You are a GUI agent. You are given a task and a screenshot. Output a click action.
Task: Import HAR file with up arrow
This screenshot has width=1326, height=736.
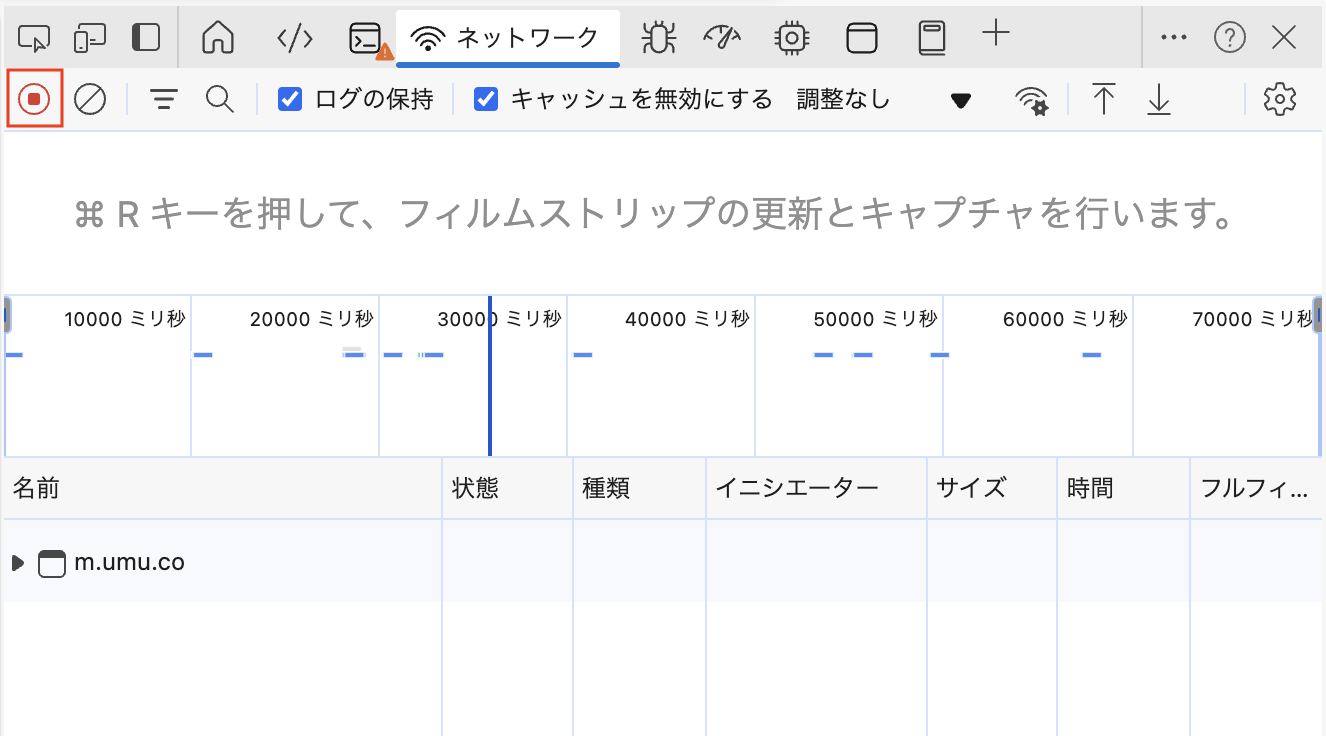[x=1103, y=99]
